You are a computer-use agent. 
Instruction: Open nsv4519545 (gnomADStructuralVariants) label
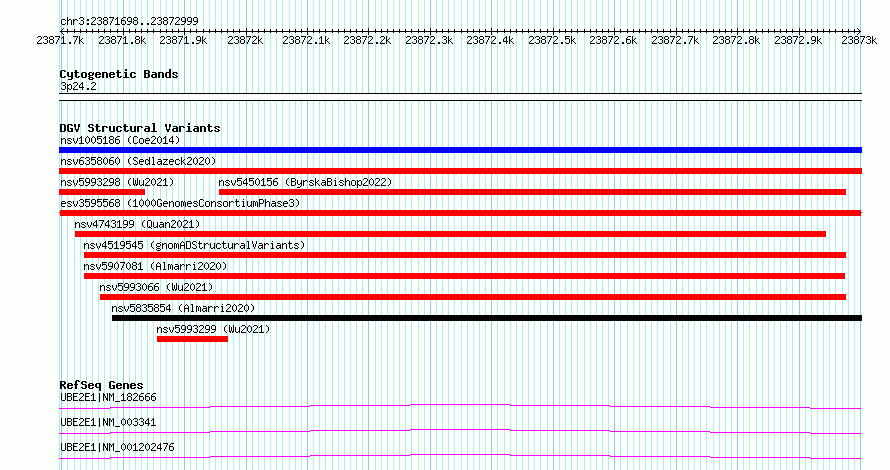194,245
